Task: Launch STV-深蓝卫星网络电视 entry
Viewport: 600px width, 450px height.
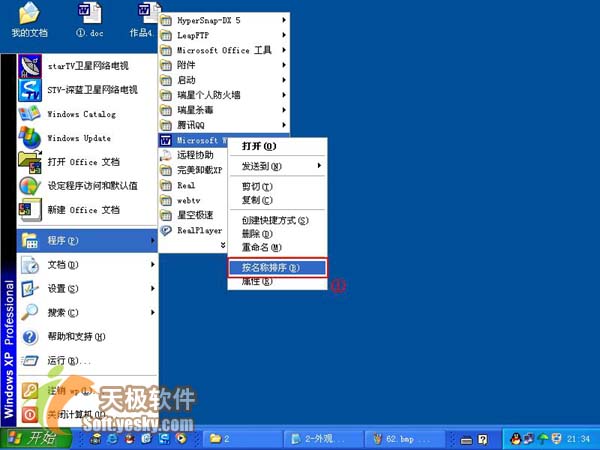Action: click(87, 90)
